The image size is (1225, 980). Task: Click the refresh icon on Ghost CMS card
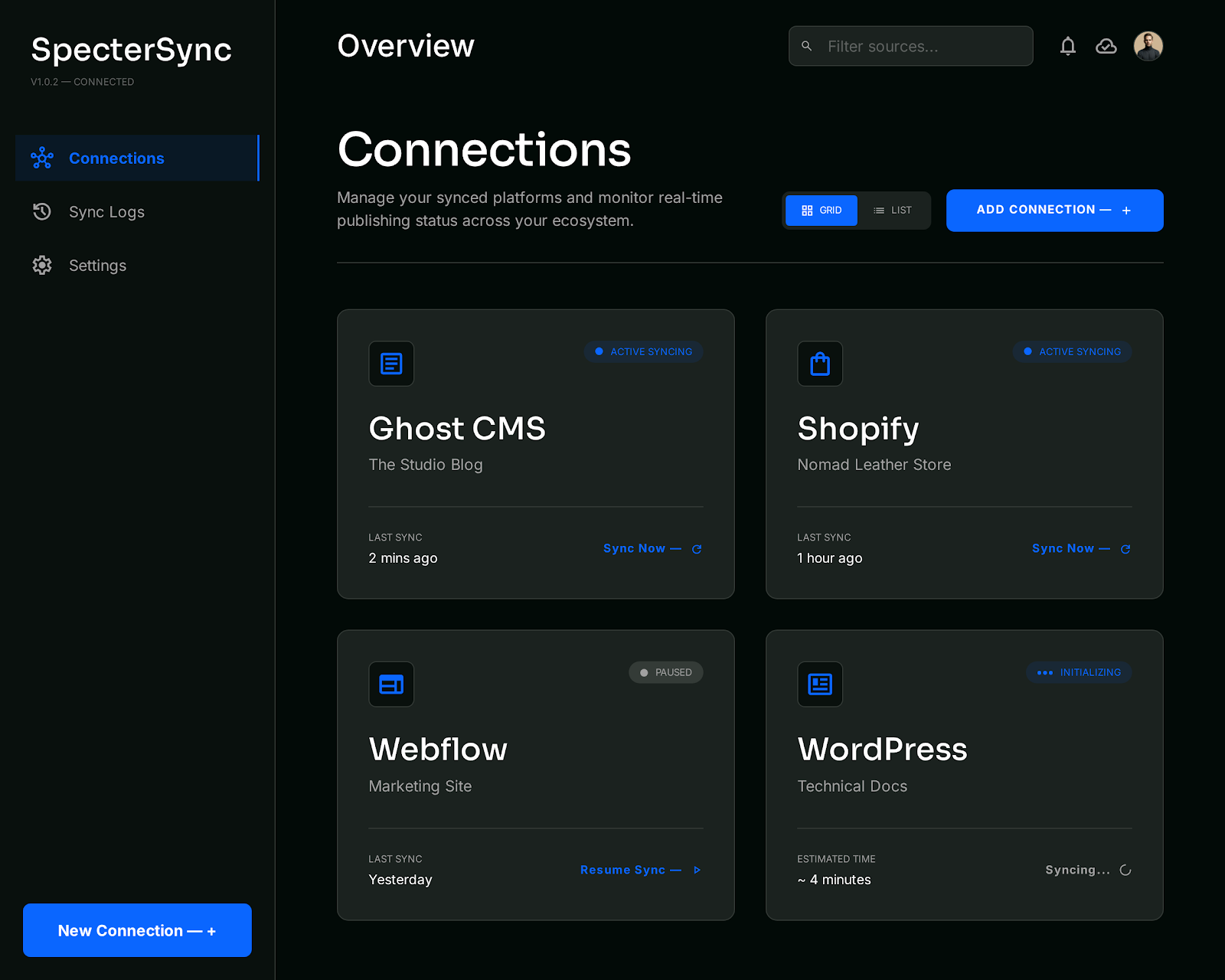697,549
